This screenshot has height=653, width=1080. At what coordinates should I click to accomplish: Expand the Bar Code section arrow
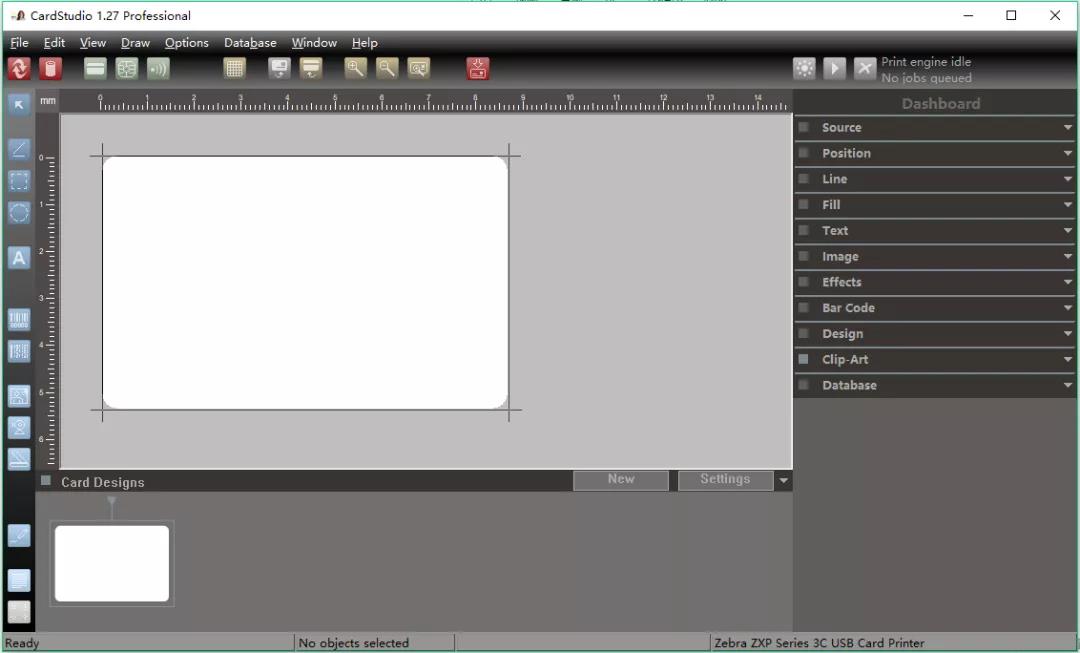point(1068,308)
